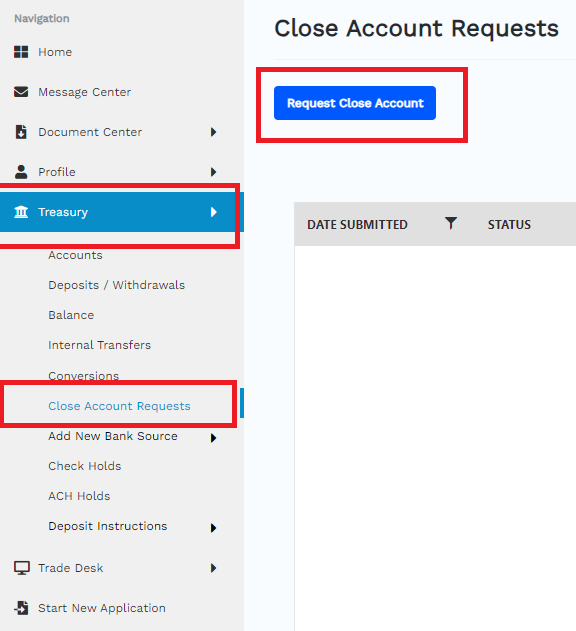Viewport: 576px width, 631px height.
Task: Select the Treasury menu item
Action: coord(63,212)
